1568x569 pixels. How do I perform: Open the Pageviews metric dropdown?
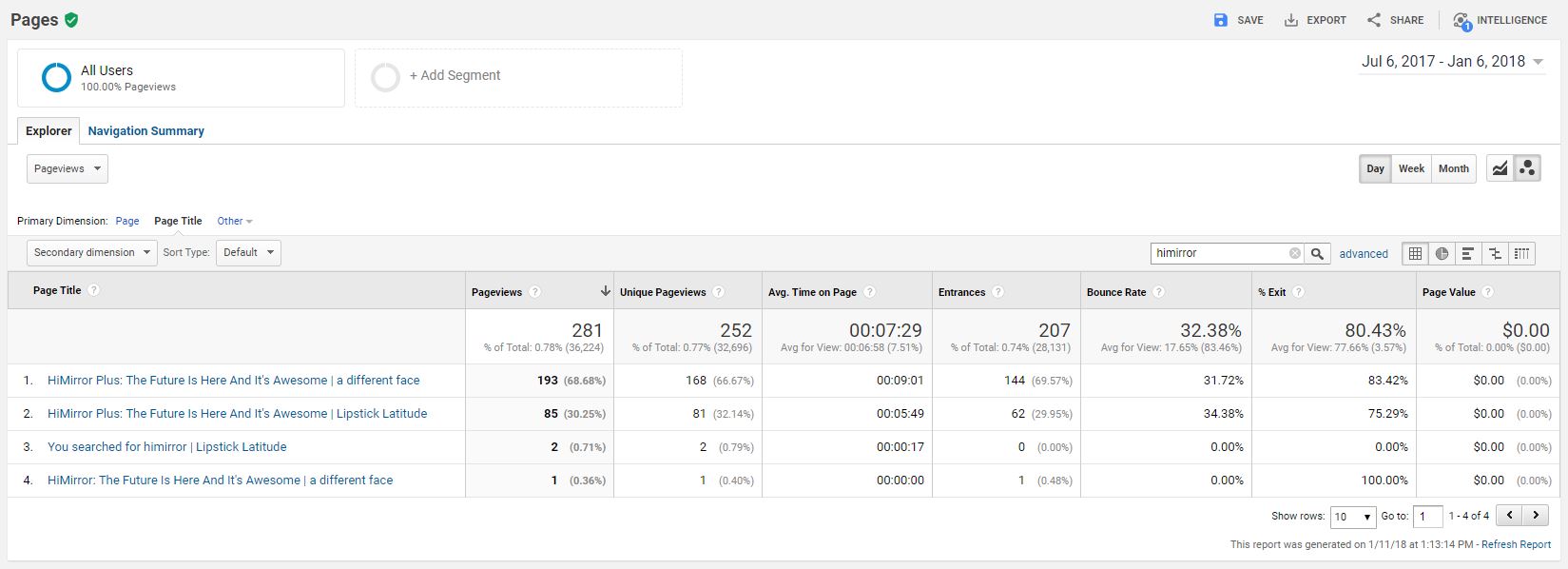[x=68, y=168]
